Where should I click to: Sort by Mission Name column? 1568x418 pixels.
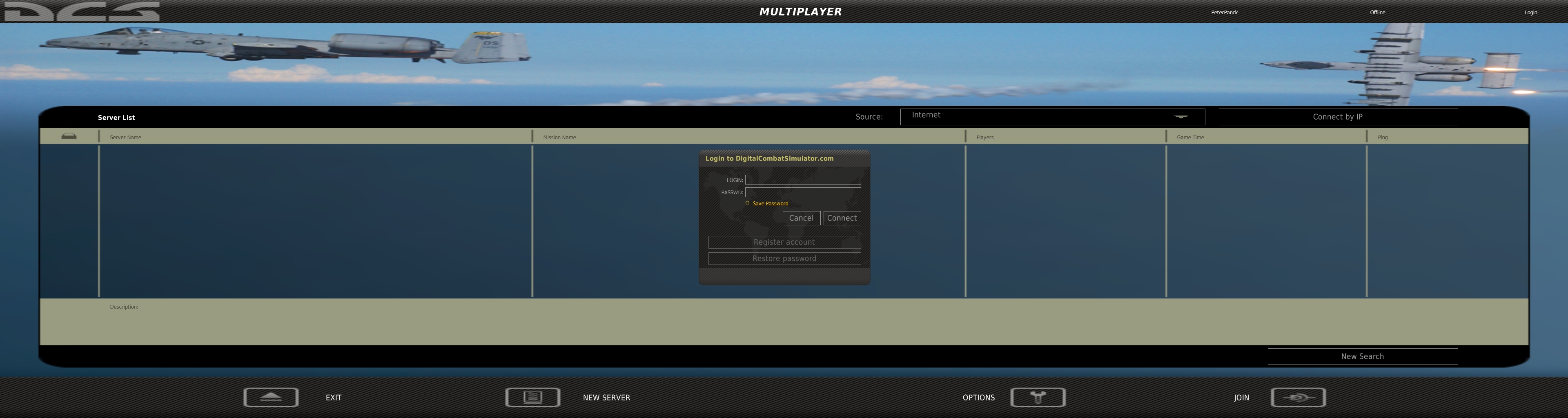[559, 138]
